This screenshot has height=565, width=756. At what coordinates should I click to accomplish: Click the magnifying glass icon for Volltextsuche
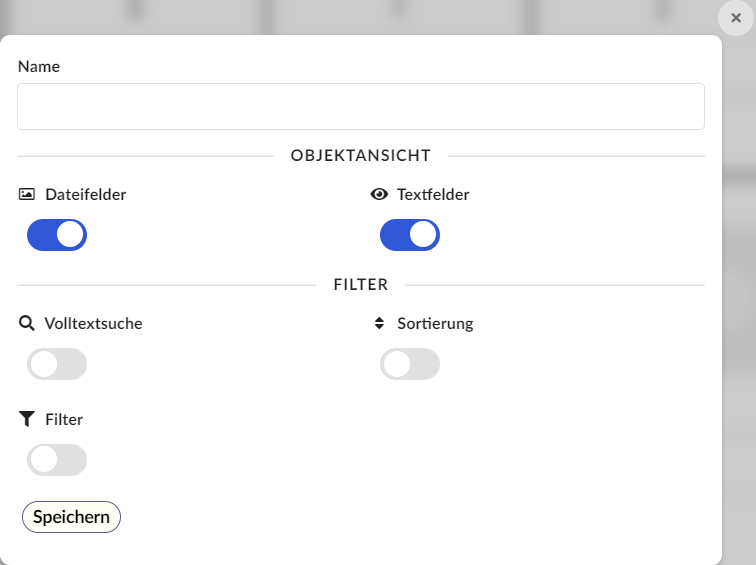click(27, 323)
